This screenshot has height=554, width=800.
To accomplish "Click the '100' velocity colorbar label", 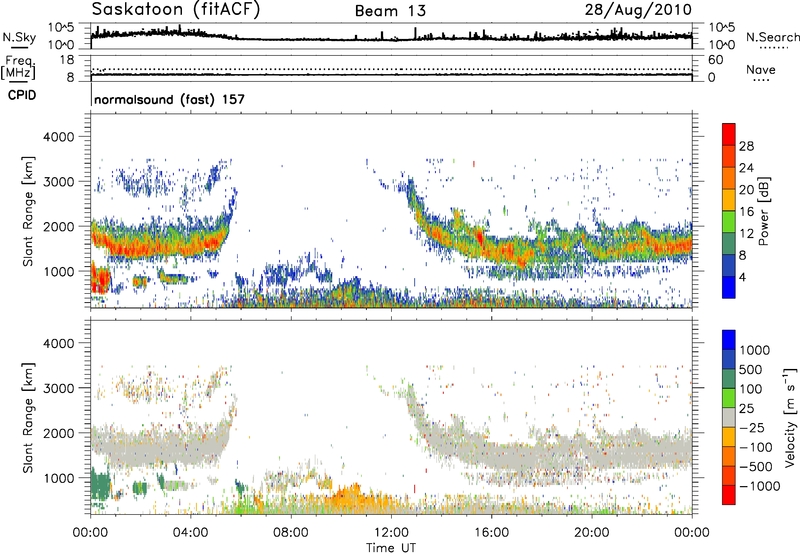I will pyautogui.click(x=751, y=389).
